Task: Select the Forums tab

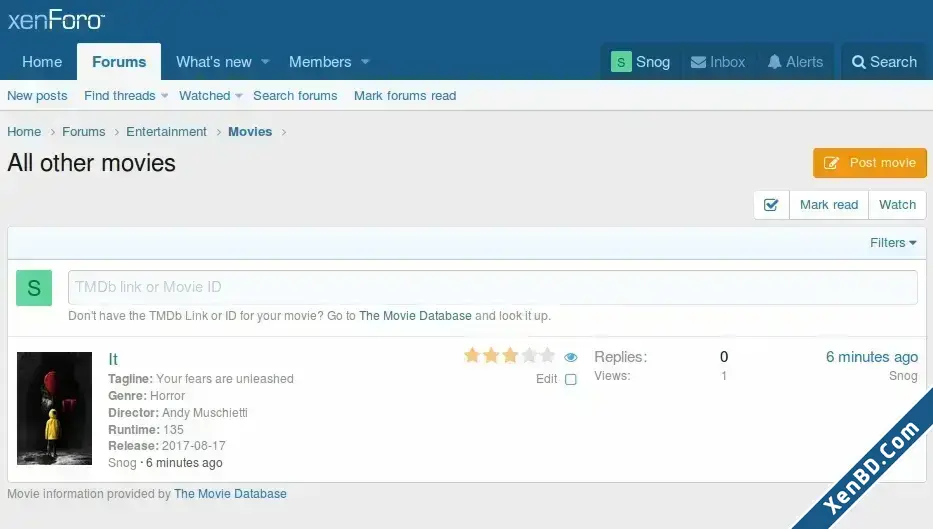Action: coord(119,62)
